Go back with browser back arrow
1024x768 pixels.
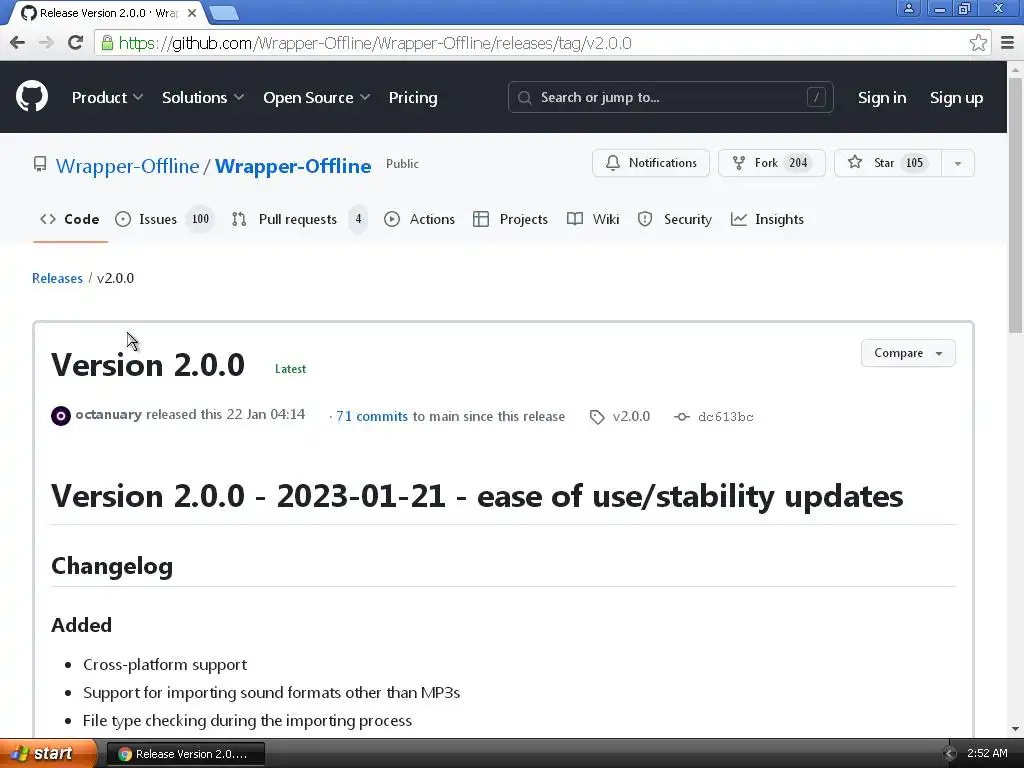tap(18, 43)
